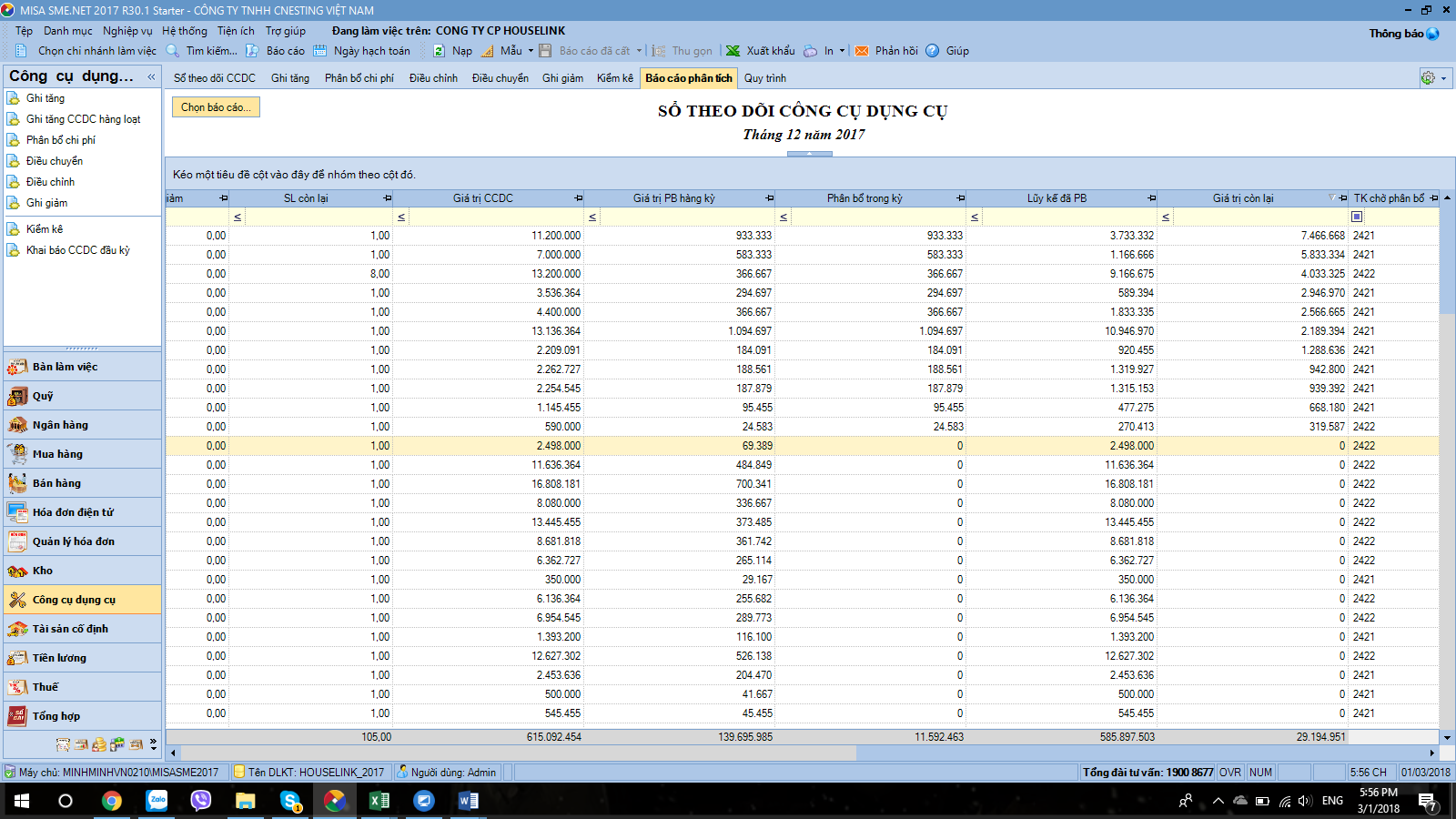Expand more module shortcuts chevron

(x=153, y=743)
